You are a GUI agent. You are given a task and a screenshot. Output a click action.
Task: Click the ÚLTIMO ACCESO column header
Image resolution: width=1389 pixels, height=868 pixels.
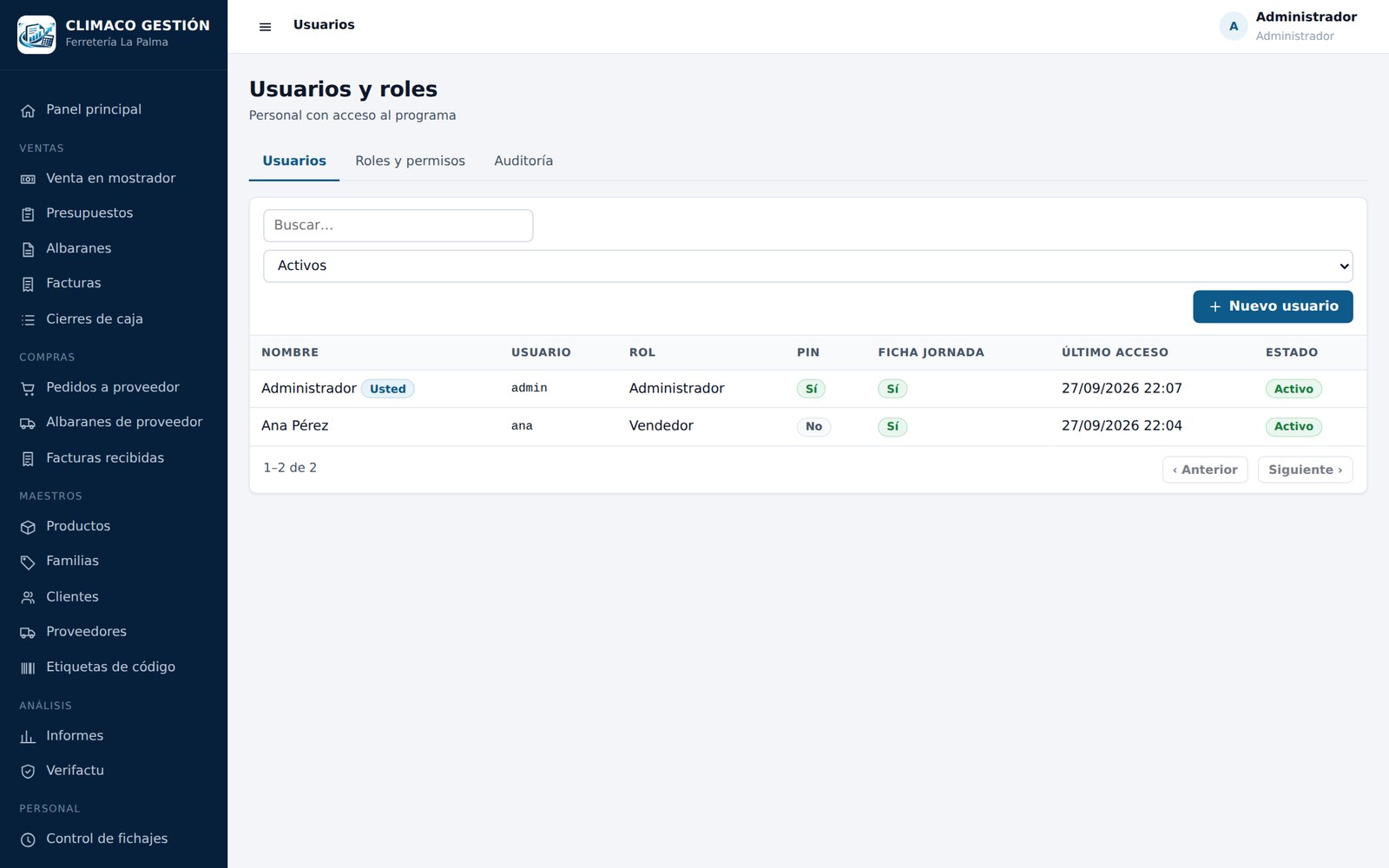pos(1115,352)
